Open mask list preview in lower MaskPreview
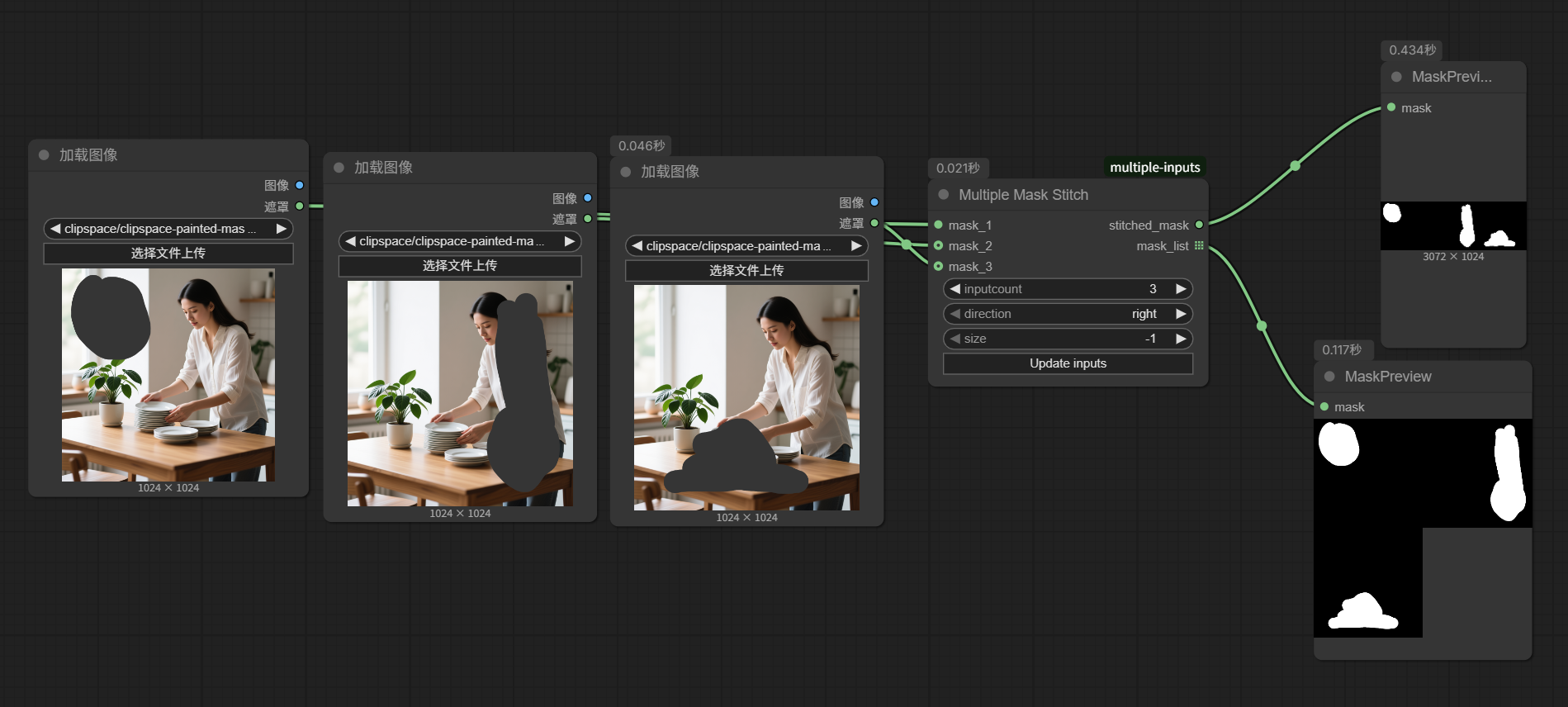The image size is (1568, 707). pos(1423,529)
